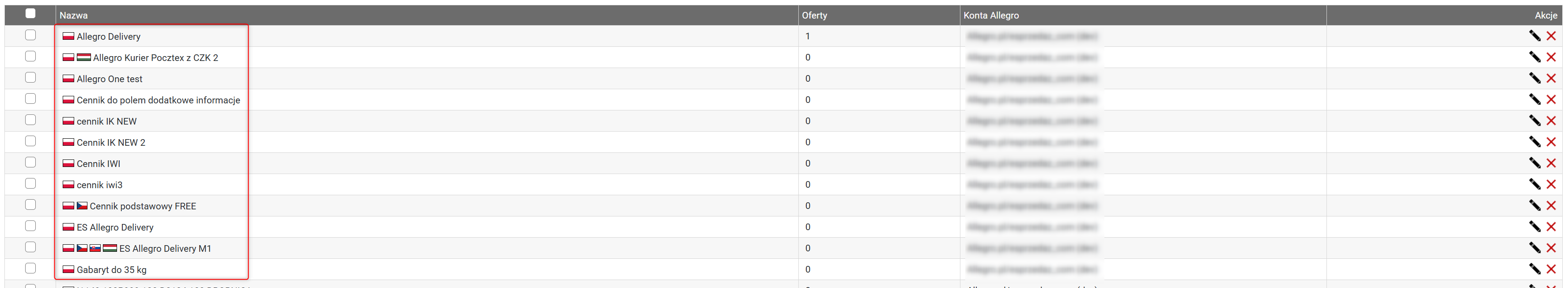1568x288 pixels.
Task: Open the Cennik do polem dodatkowe informacje entry
Action: click(158, 100)
